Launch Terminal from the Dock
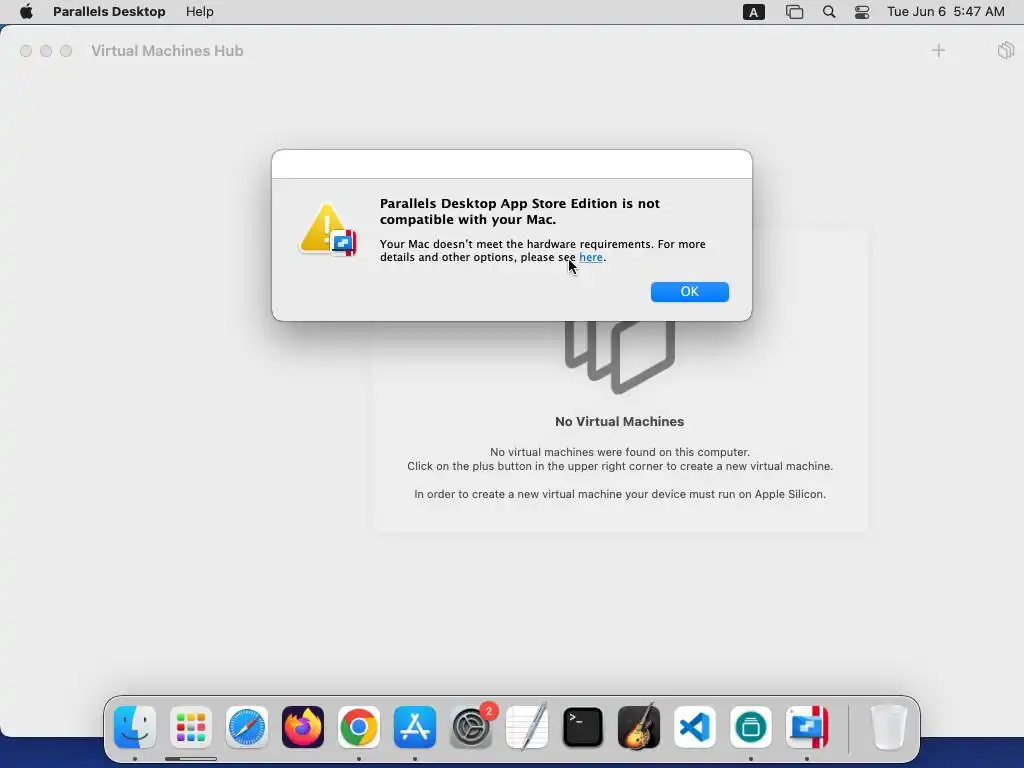Image resolution: width=1024 pixels, height=768 pixels. coord(583,727)
